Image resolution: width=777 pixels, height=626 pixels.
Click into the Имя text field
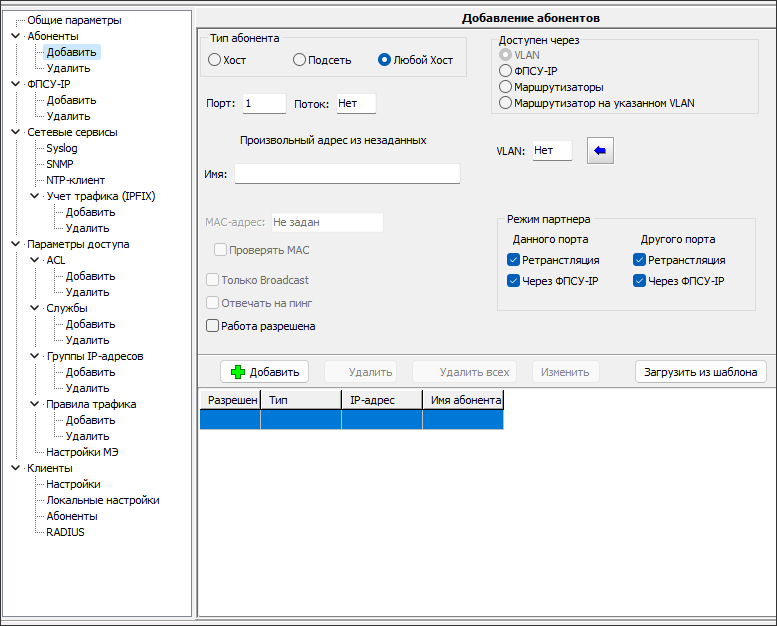[x=346, y=174]
